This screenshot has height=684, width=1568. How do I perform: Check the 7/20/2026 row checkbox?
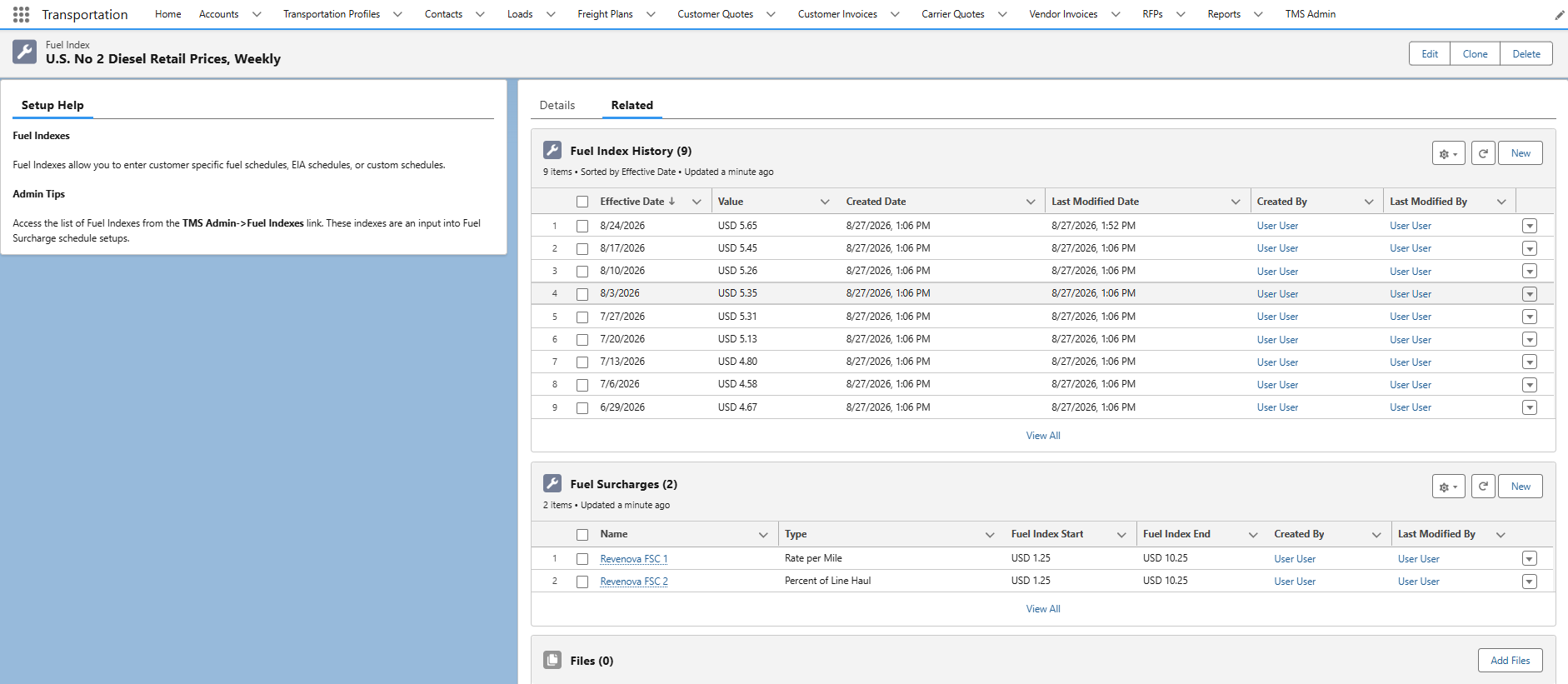[x=582, y=340]
